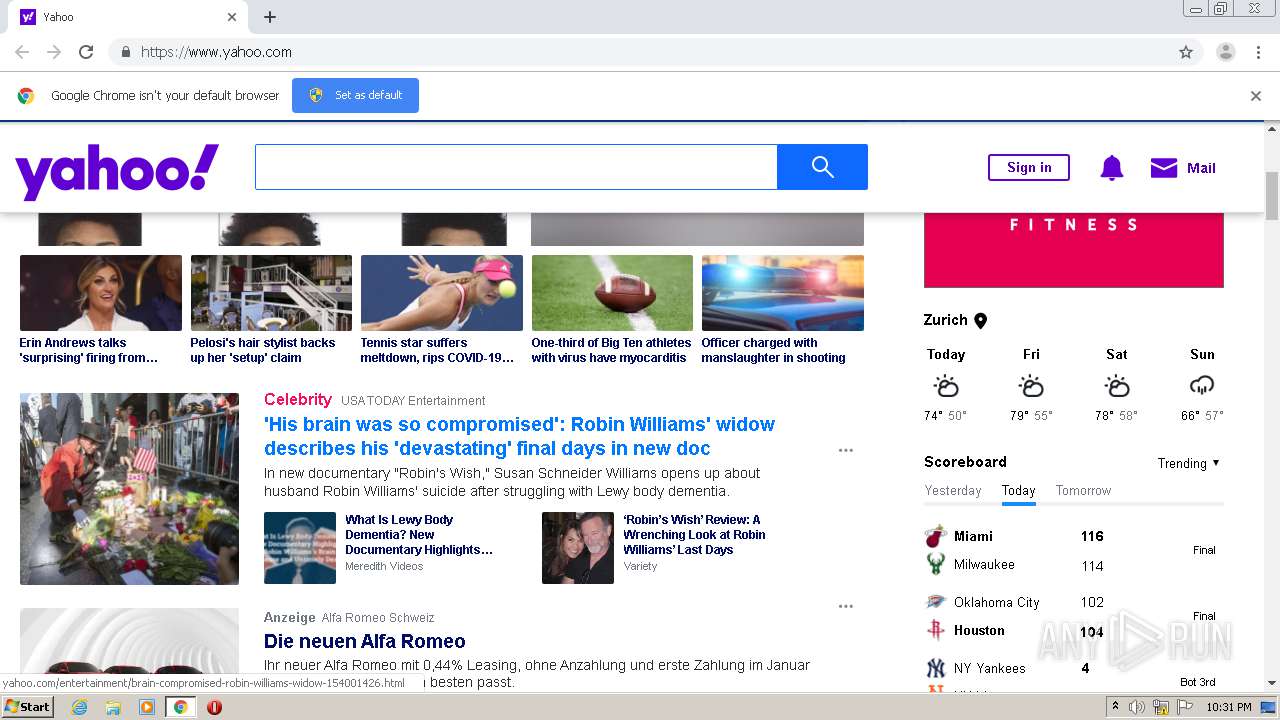1280x720 pixels.
Task: Switch scoreboard to Yesterday tab
Action: 953,490
